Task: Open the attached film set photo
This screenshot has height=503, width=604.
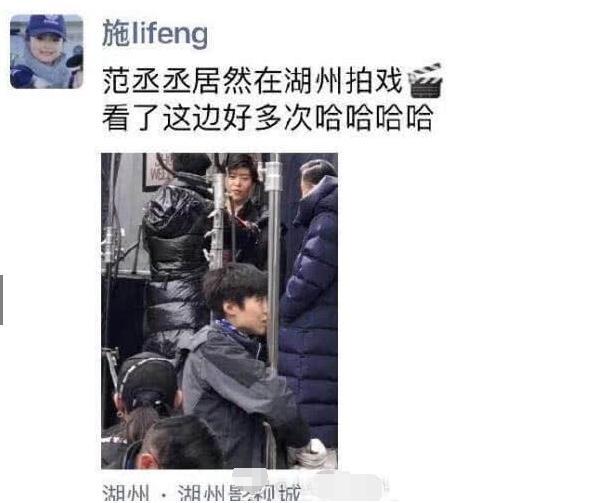Action: pos(220,311)
